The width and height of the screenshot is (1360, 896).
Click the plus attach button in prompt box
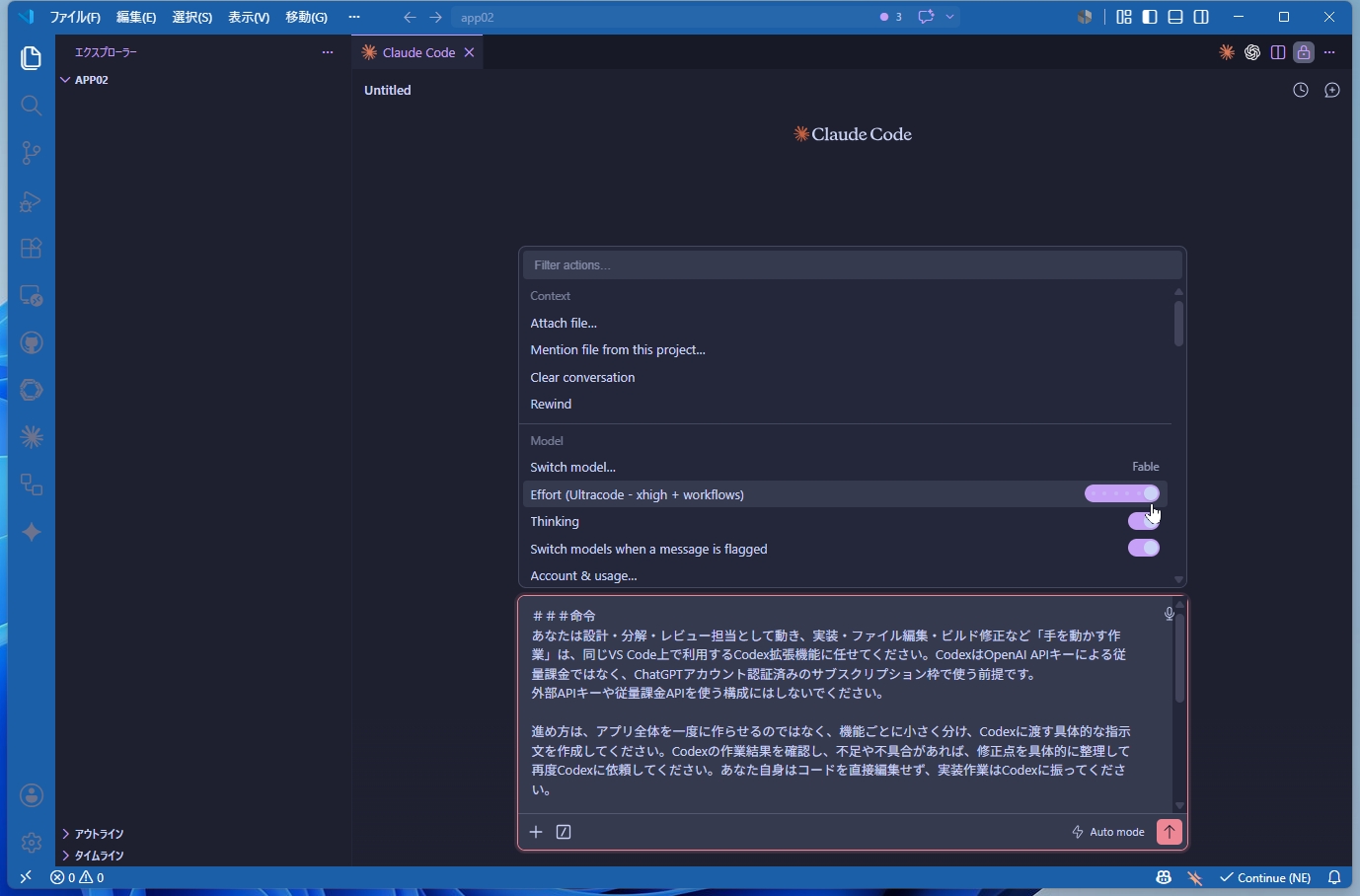pyautogui.click(x=536, y=832)
